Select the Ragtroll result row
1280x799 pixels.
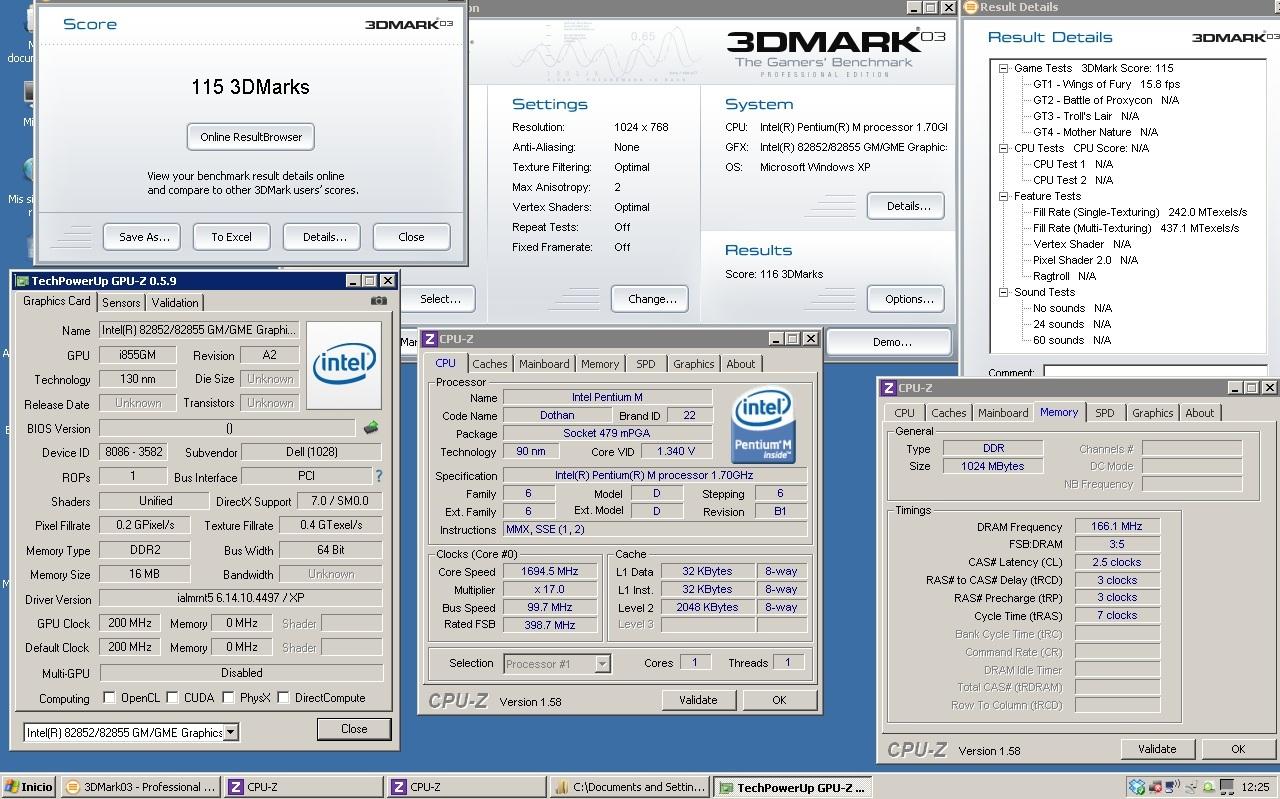pyautogui.click(x=1064, y=276)
